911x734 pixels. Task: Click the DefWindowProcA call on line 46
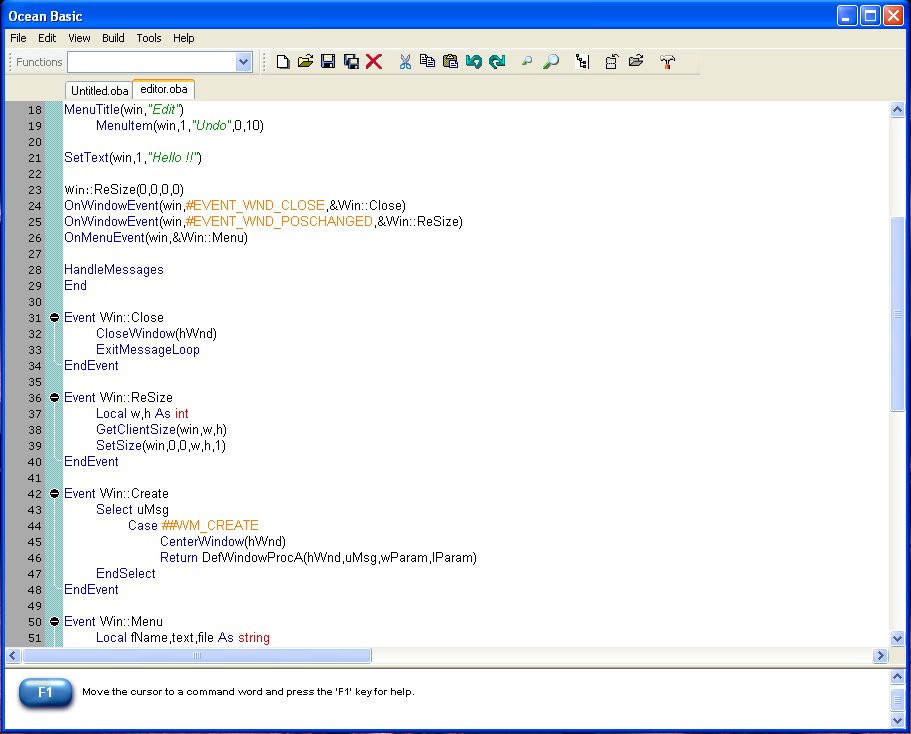[x=253, y=558]
